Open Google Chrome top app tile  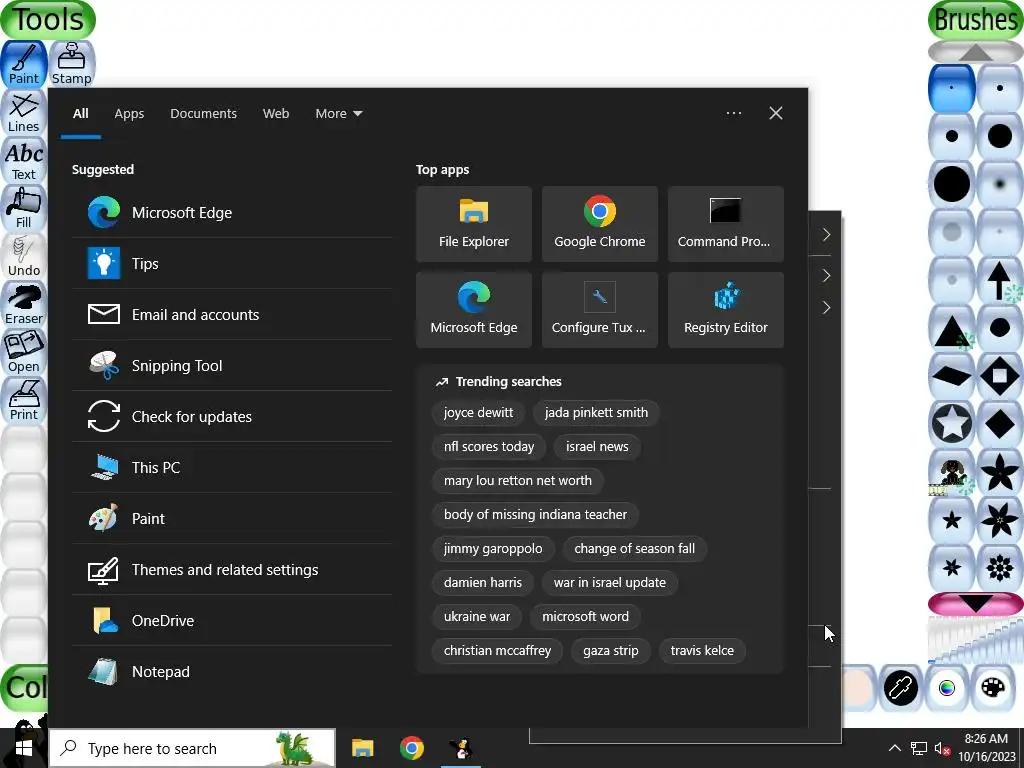coord(600,224)
